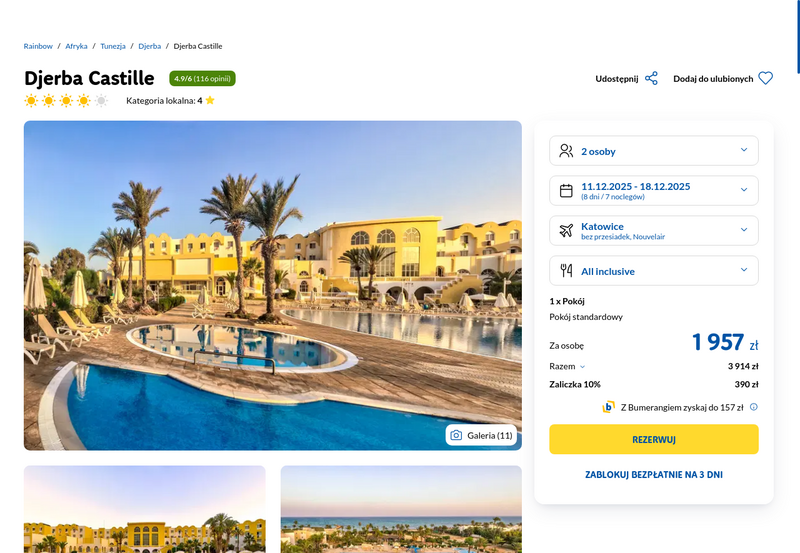The width and height of the screenshot is (800, 553).
Task: Expand the Razem price breakdown
Action: 567,366
